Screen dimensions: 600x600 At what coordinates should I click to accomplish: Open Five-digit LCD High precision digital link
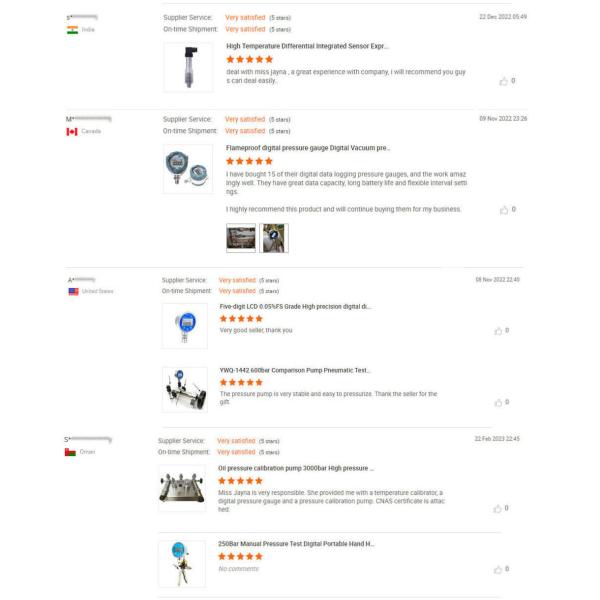pos(295,306)
